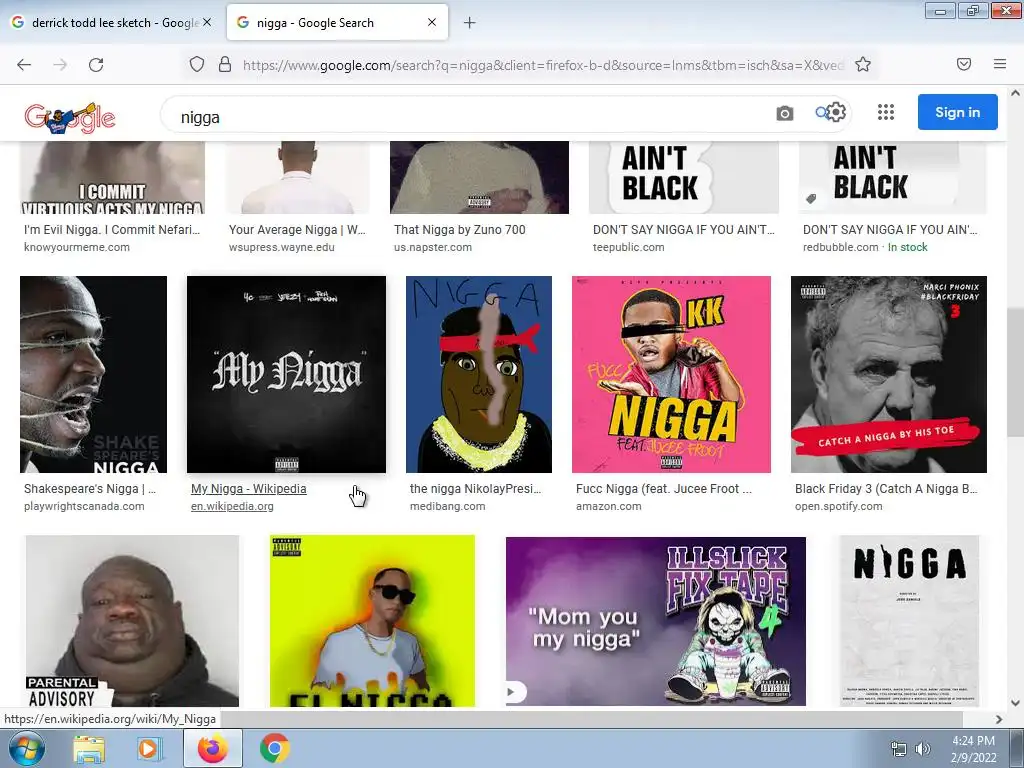
Task: Open the volume tray icon
Action: tap(922, 749)
